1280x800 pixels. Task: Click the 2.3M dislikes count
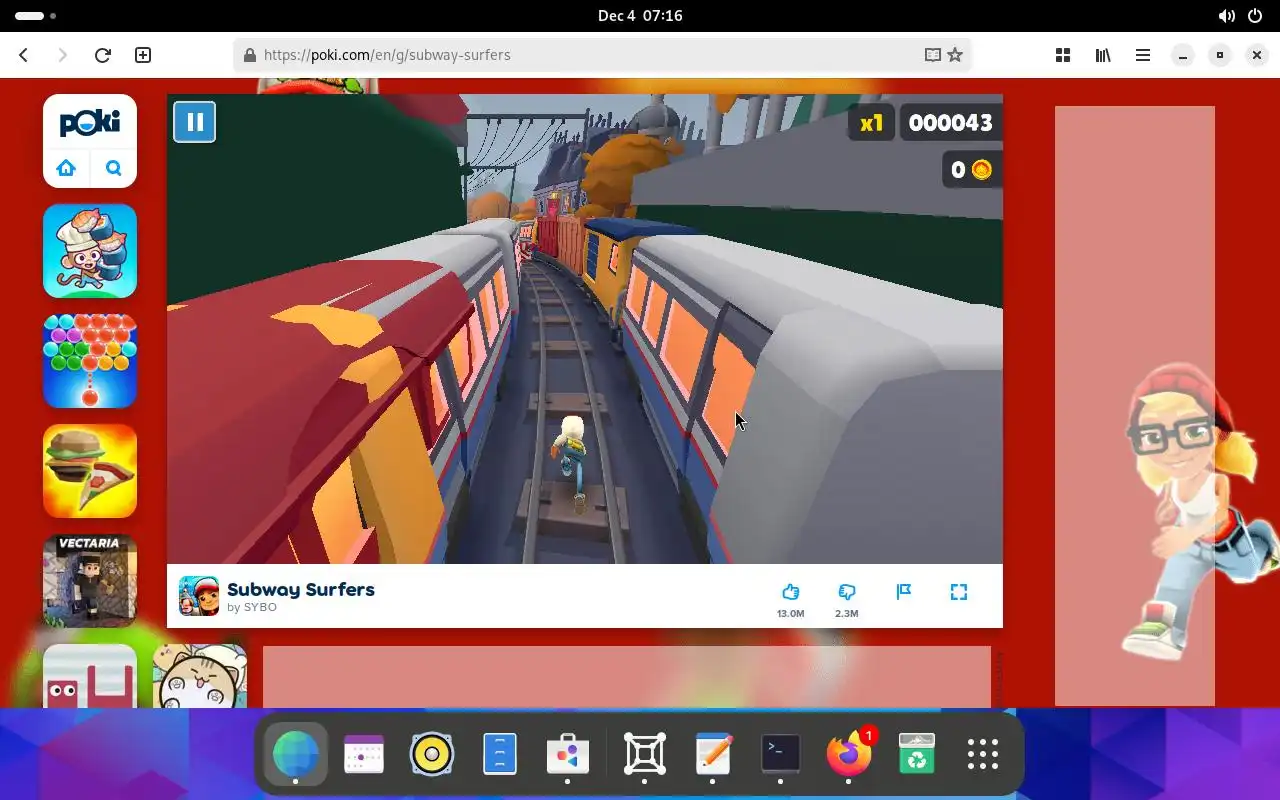point(846,613)
